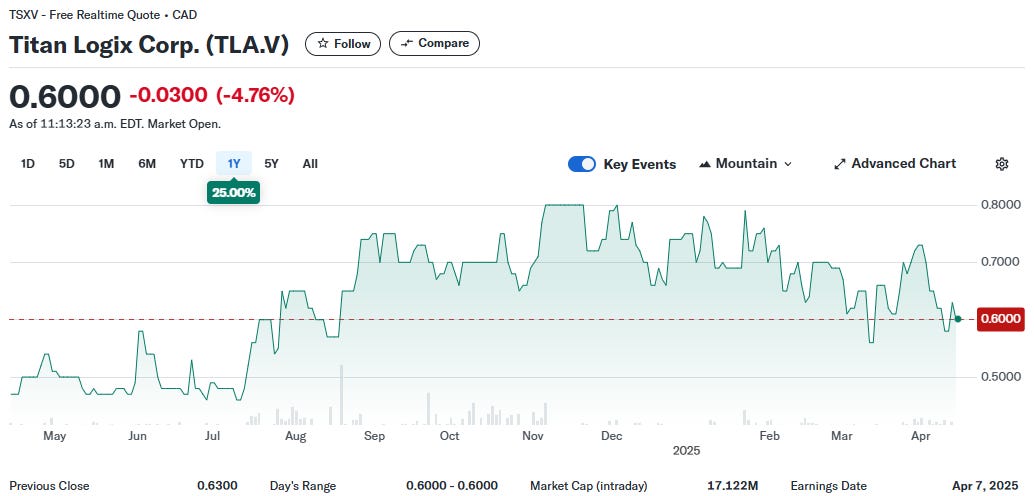Expand the Mountain chart type dropdown

pos(745,164)
